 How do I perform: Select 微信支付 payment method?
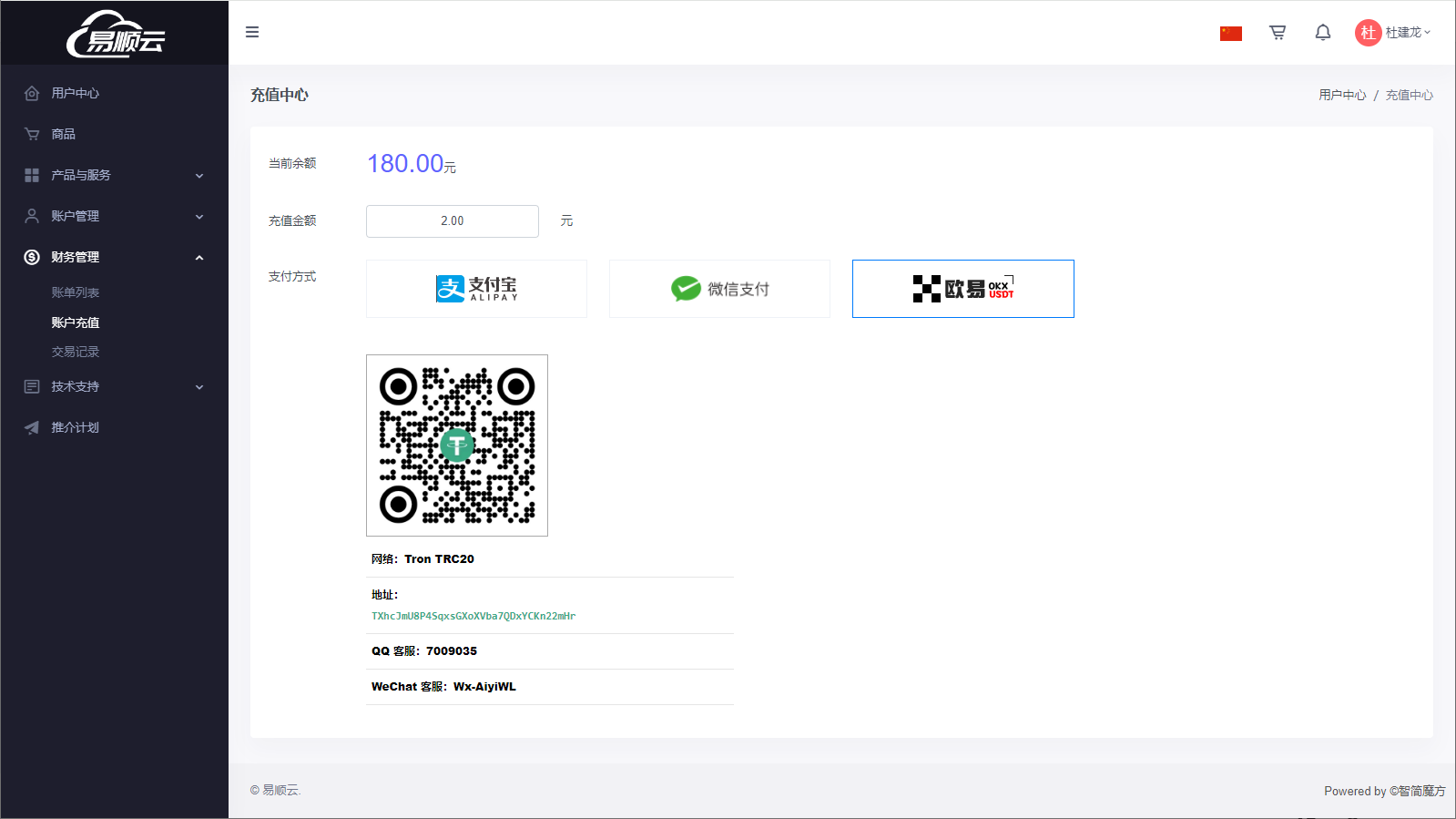(719, 289)
